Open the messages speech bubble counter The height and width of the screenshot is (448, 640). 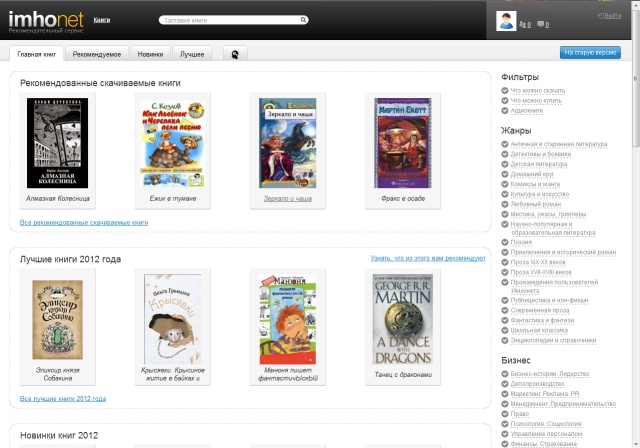tap(543, 24)
